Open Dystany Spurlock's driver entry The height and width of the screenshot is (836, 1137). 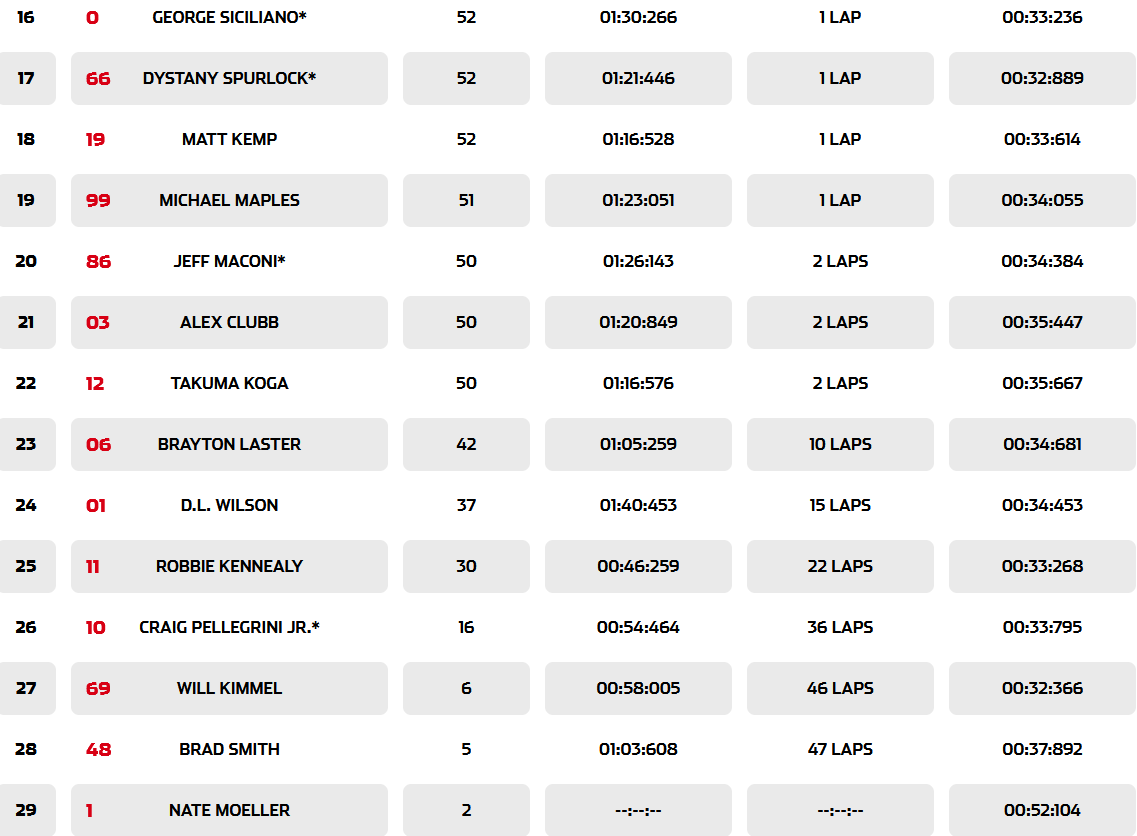click(x=229, y=78)
